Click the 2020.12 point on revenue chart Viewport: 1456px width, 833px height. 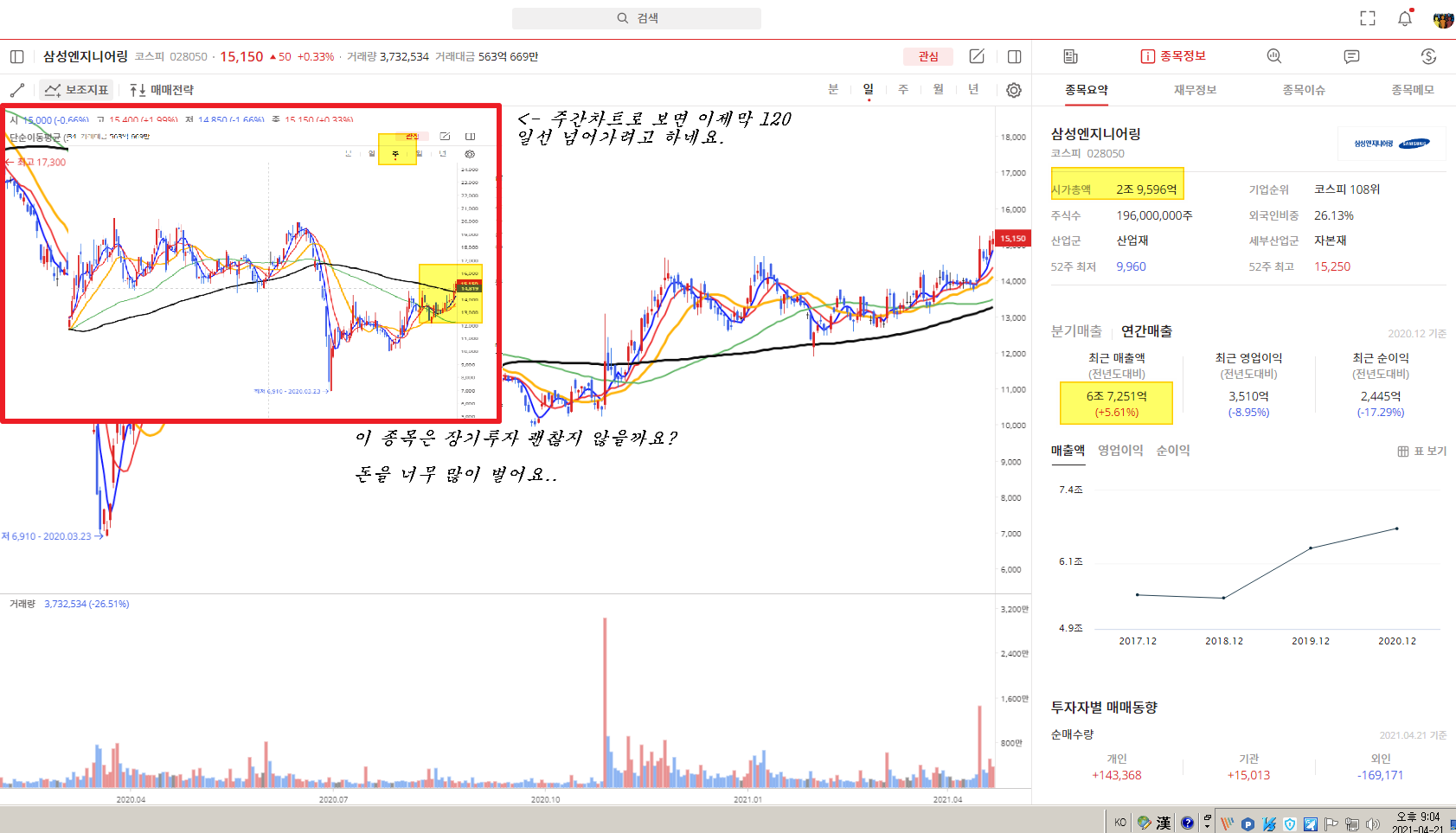click(x=1396, y=529)
